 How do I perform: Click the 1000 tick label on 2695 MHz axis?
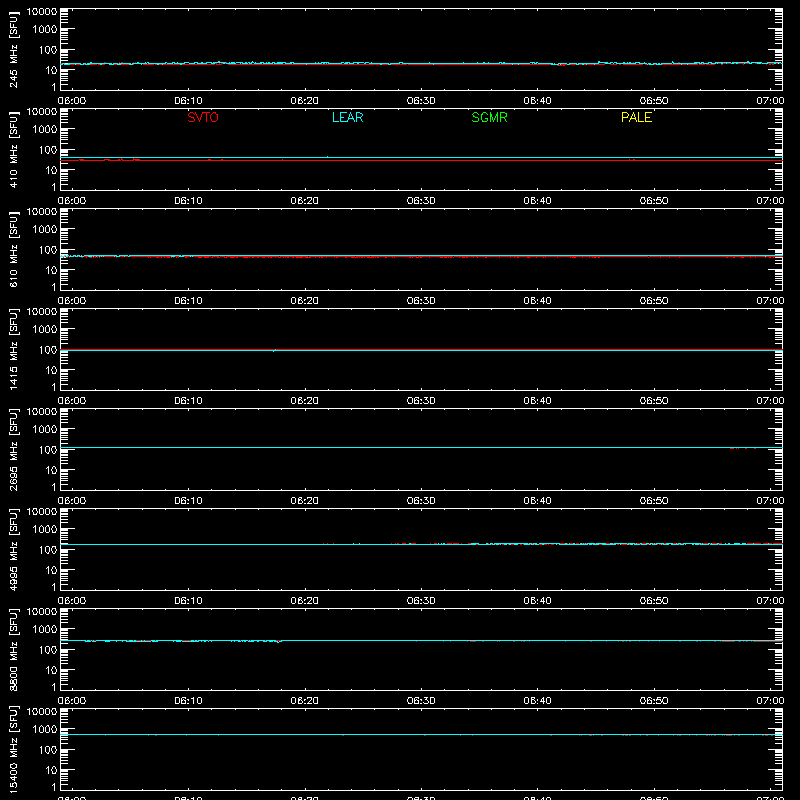pyautogui.click(x=45, y=430)
